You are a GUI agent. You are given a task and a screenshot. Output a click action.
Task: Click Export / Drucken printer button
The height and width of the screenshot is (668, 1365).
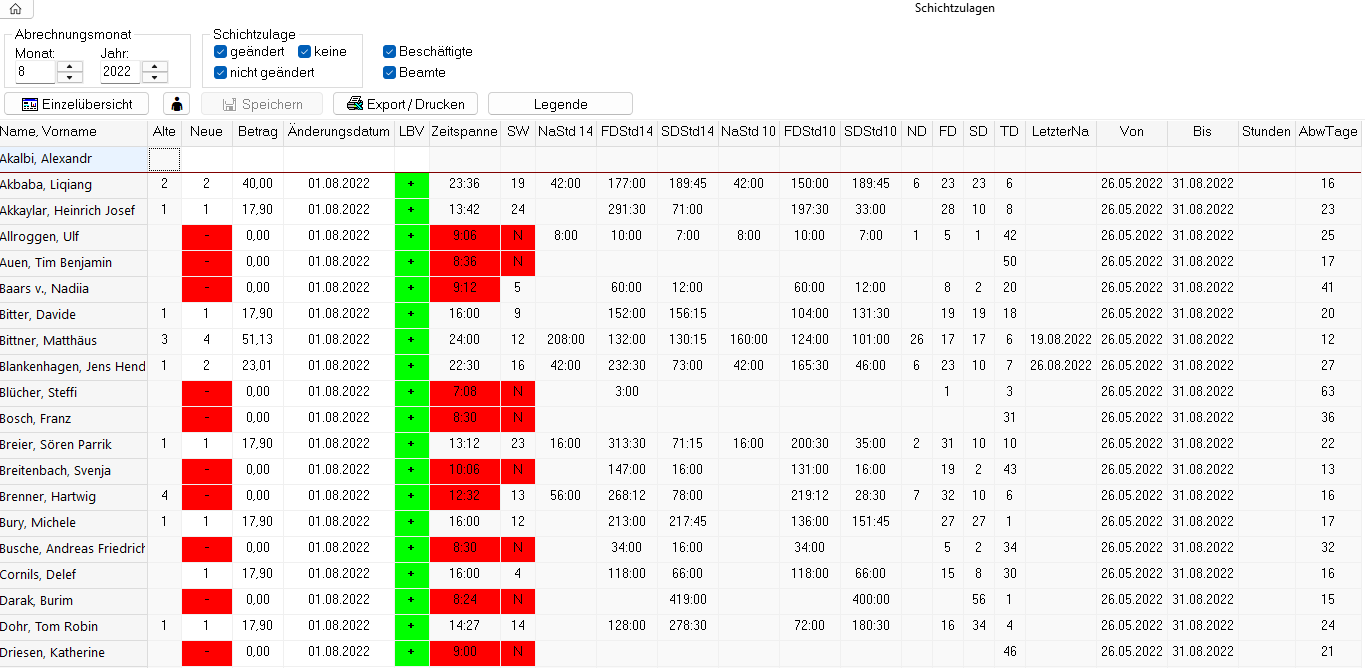point(405,104)
